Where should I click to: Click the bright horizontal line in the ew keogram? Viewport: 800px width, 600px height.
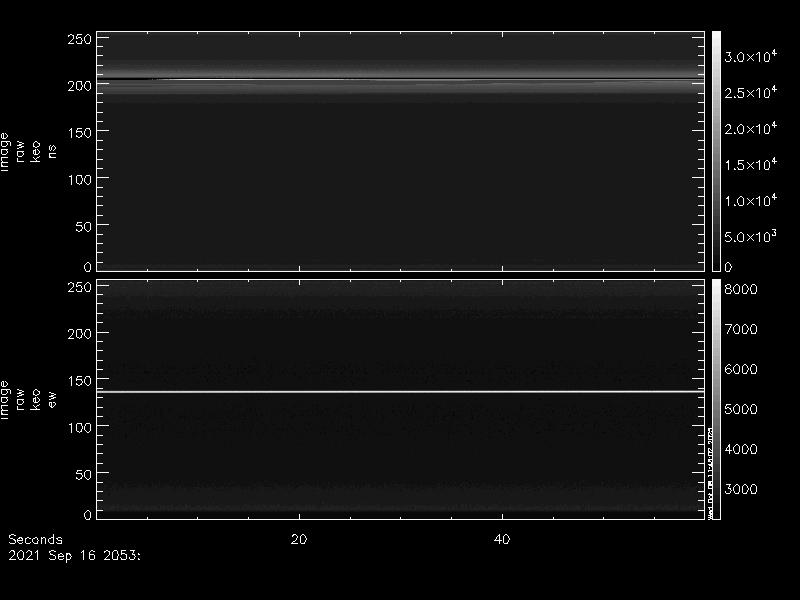[400, 391]
